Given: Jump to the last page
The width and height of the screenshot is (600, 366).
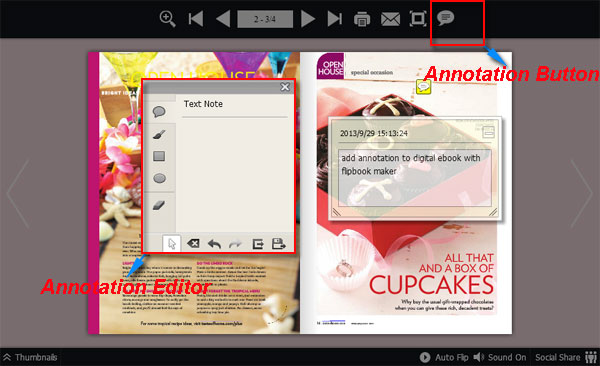Looking at the screenshot, I should pyautogui.click(x=335, y=19).
